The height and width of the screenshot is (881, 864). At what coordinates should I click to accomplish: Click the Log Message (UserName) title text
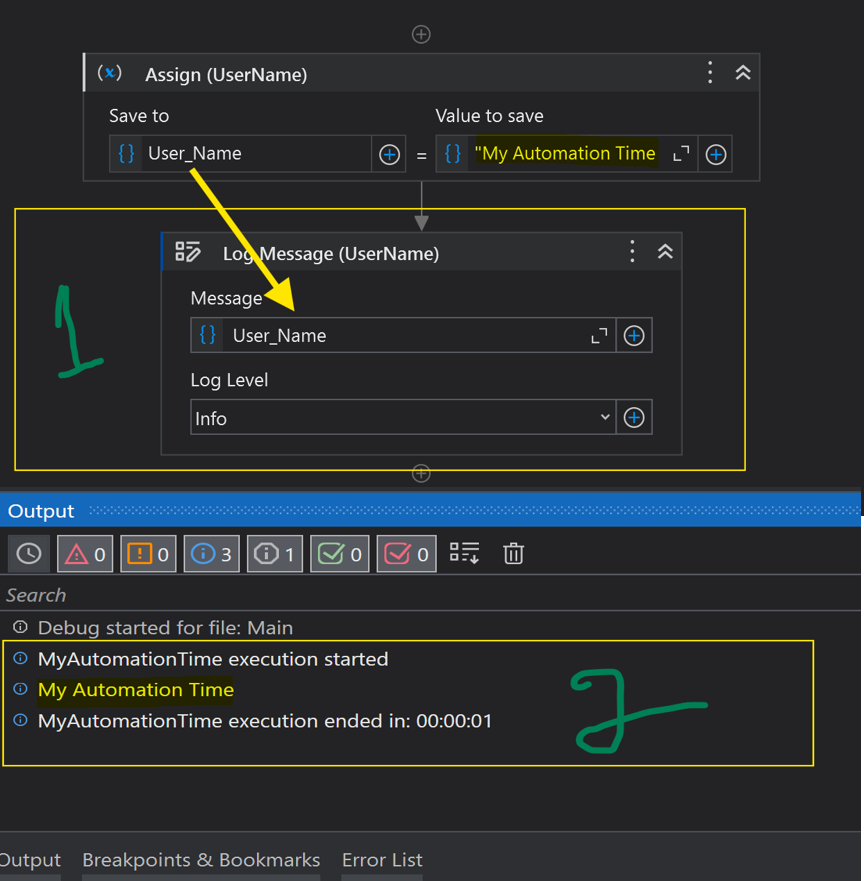(x=331, y=253)
